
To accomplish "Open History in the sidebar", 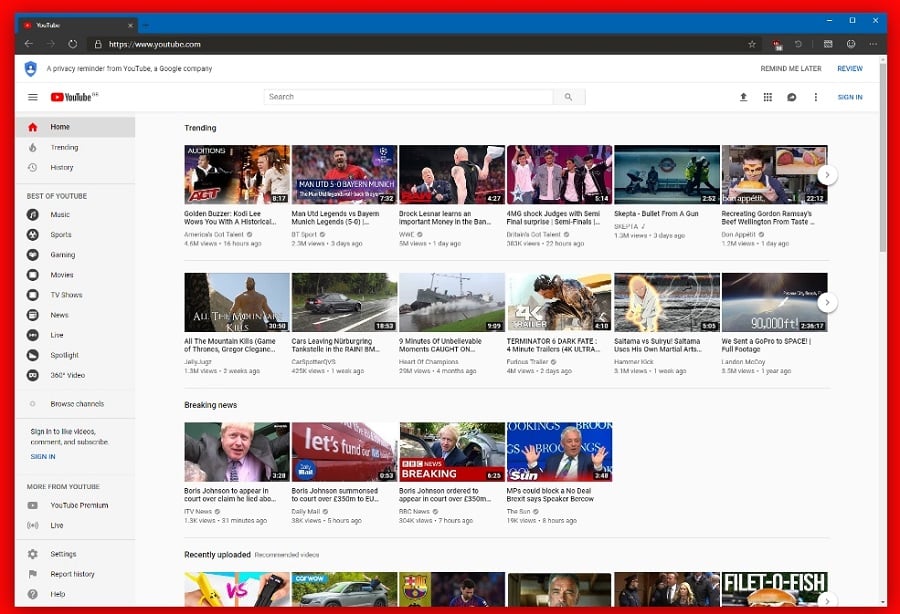I will pyautogui.click(x=75, y=168).
